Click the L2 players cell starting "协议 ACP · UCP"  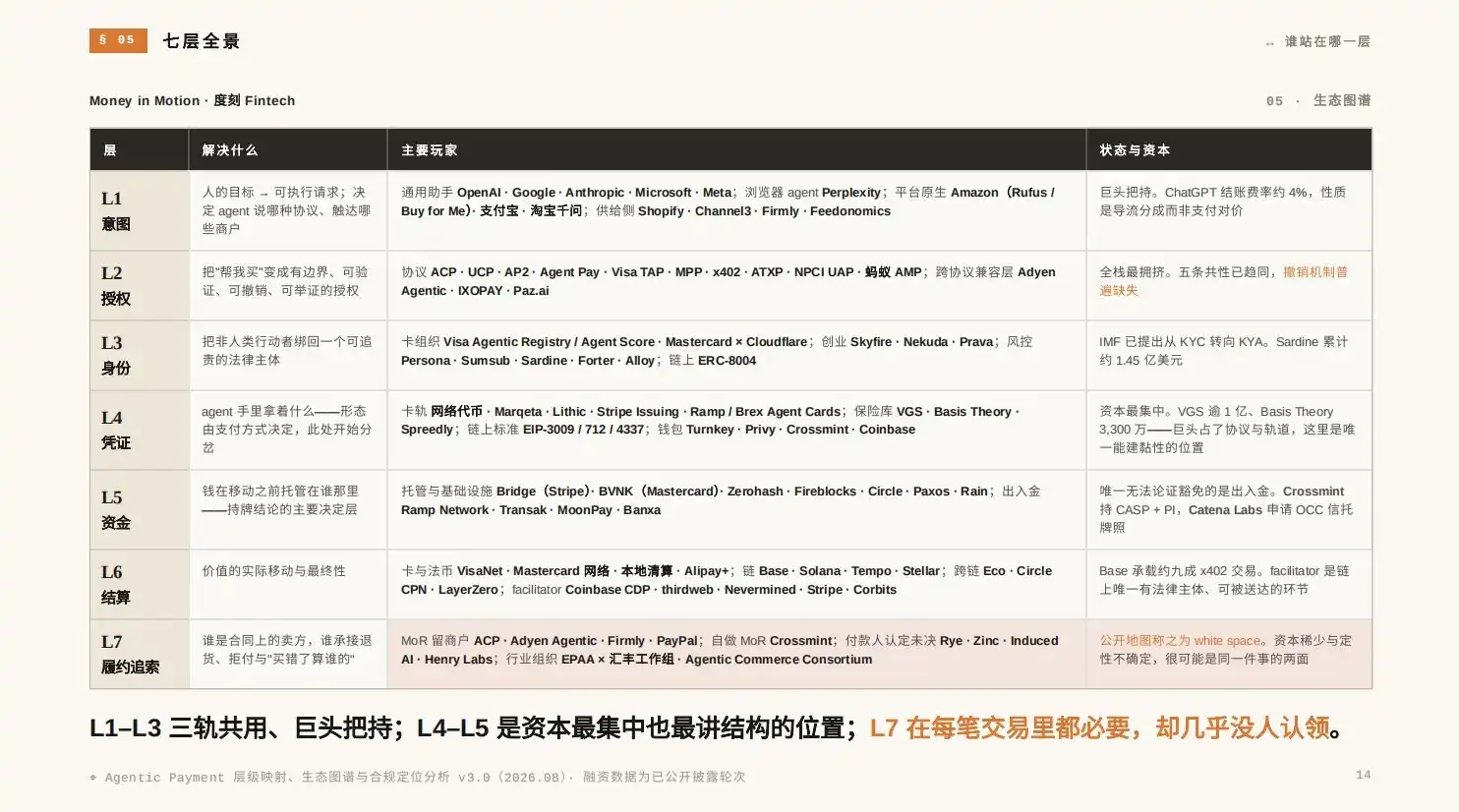pos(736,285)
